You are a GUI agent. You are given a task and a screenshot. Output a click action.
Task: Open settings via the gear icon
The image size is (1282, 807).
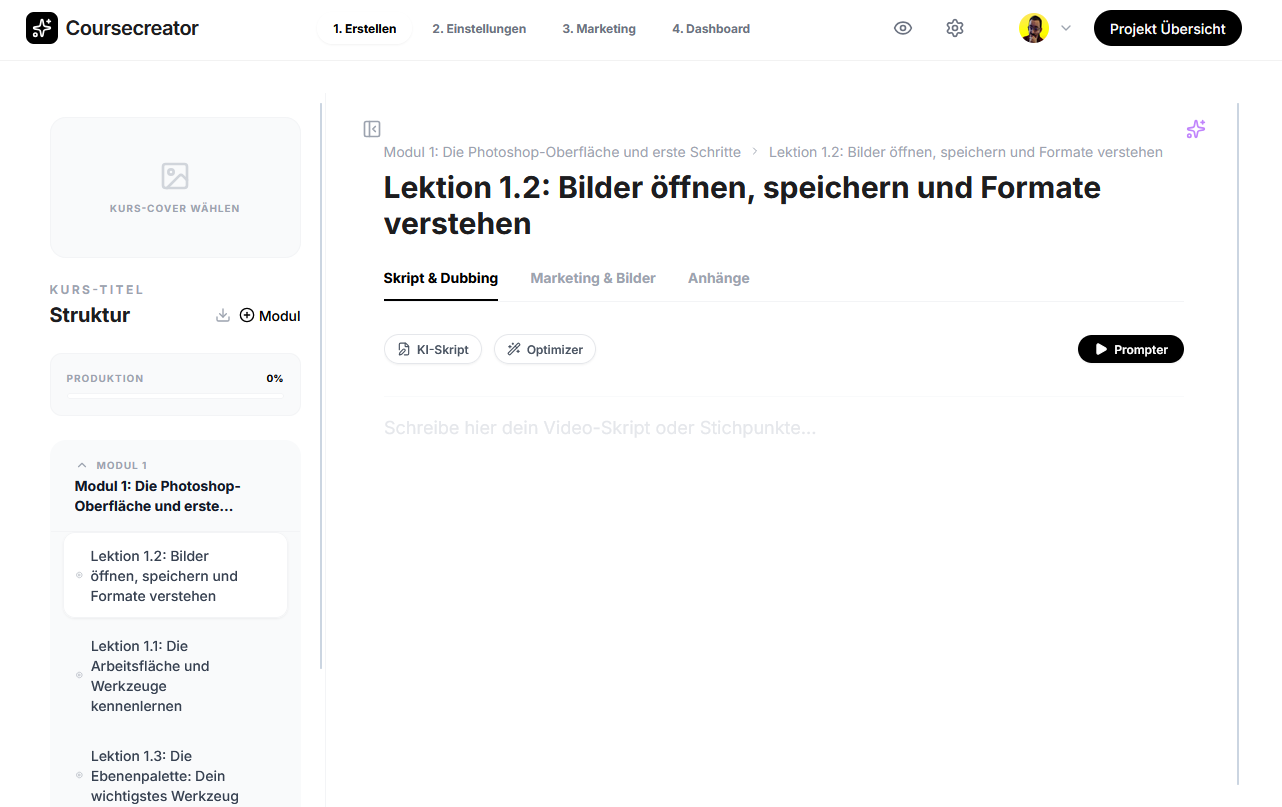tap(955, 28)
